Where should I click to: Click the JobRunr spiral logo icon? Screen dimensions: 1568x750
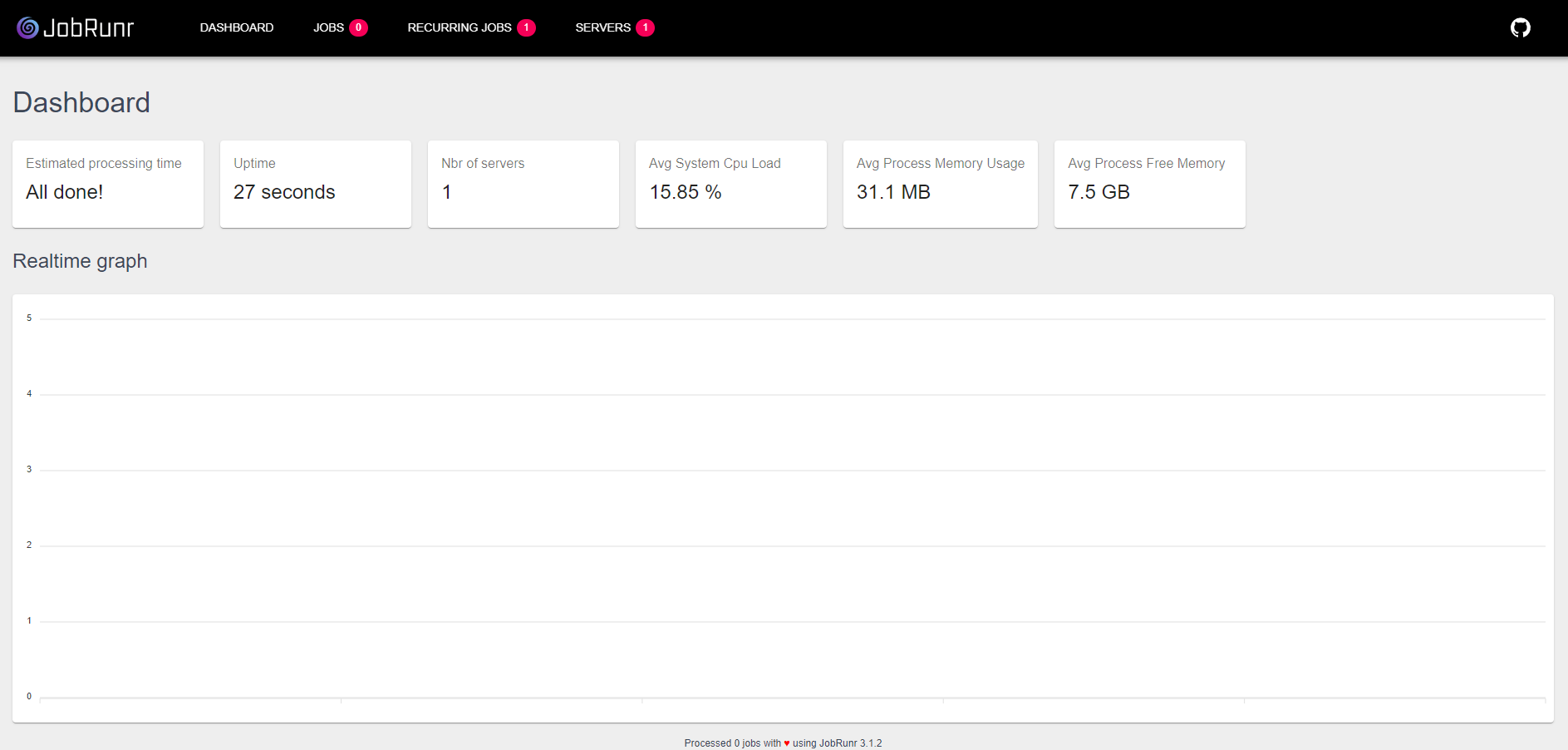[26, 27]
